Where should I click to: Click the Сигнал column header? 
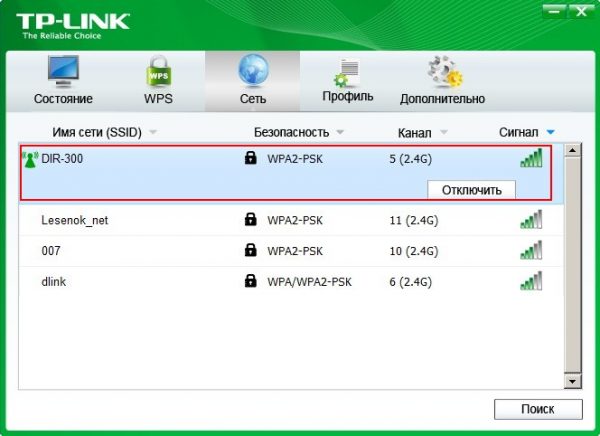[x=518, y=132]
